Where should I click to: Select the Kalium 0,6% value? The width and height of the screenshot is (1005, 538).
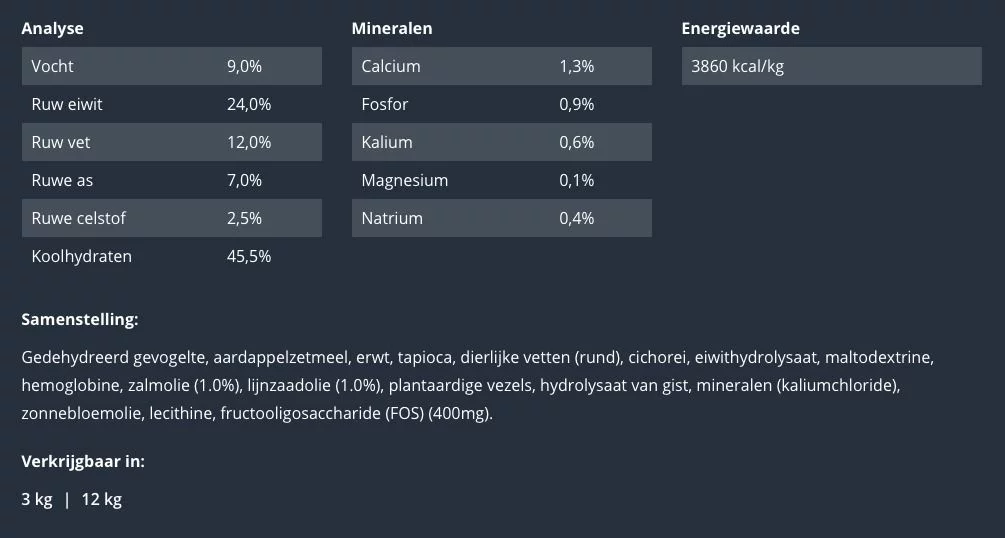pyautogui.click(x=576, y=142)
